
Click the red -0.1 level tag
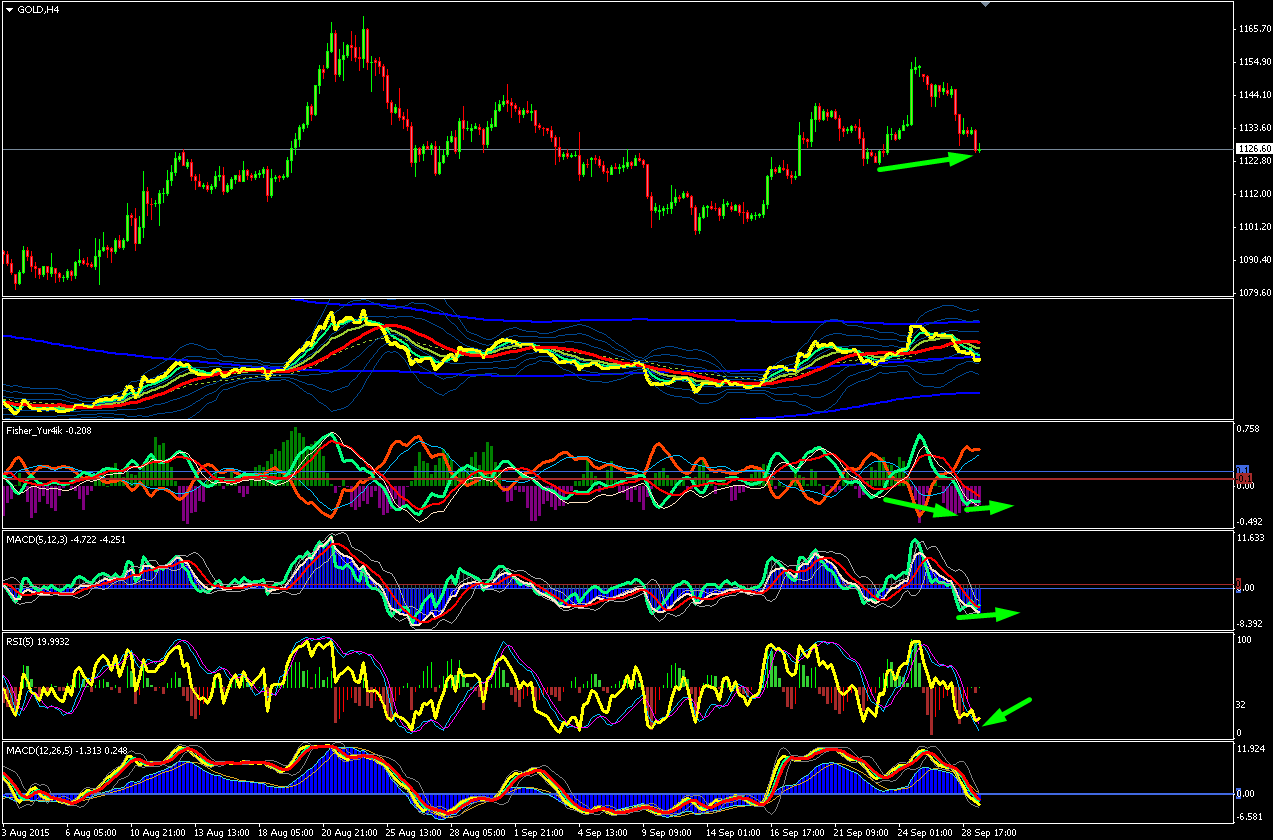[x=1245, y=479]
